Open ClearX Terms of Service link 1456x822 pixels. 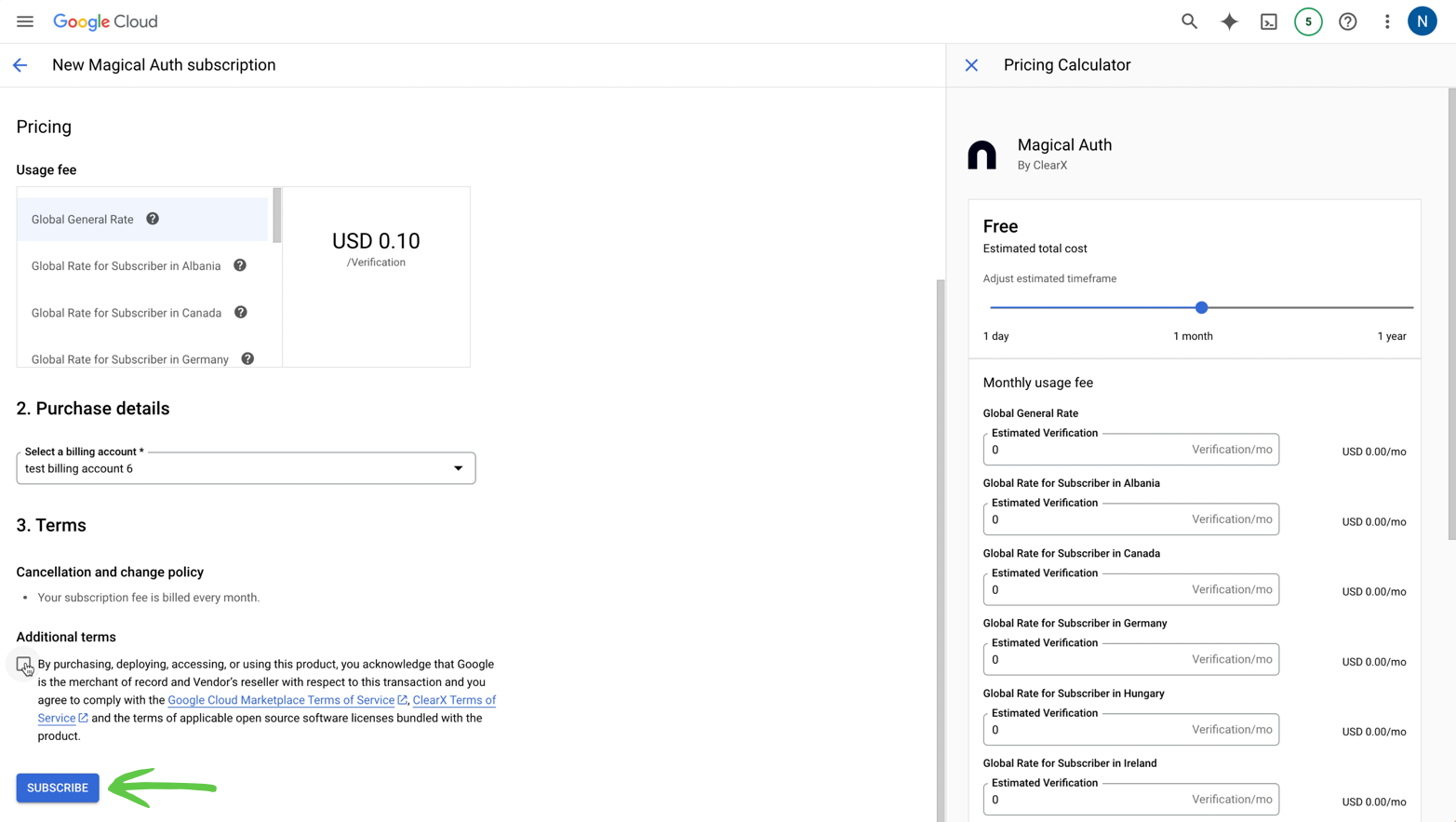[454, 700]
